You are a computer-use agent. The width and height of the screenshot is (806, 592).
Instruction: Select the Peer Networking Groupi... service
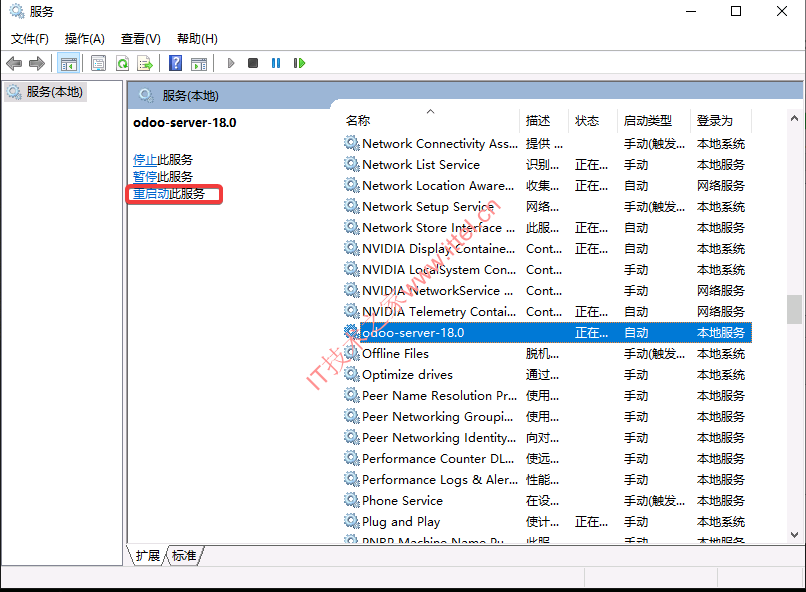click(437, 417)
